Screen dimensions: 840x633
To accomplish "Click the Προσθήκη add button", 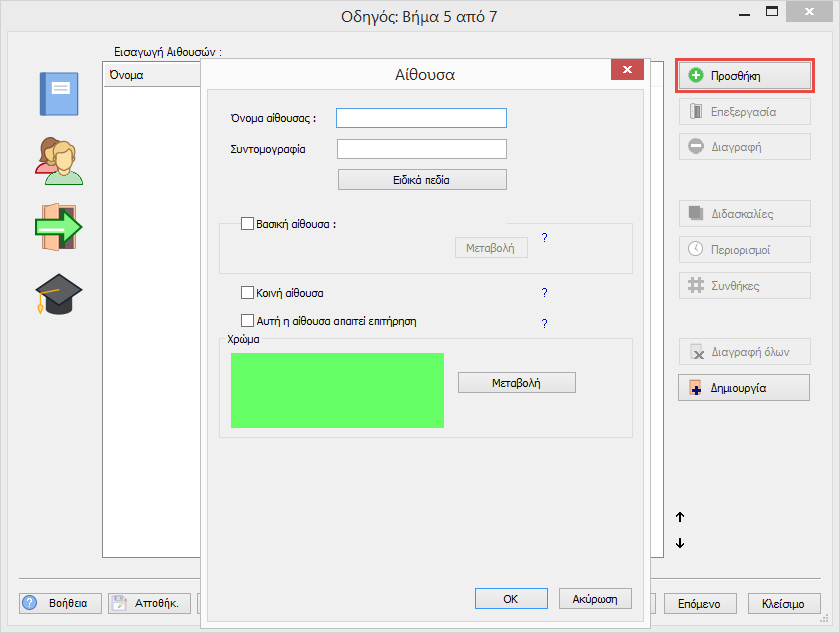I will click(x=745, y=75).
